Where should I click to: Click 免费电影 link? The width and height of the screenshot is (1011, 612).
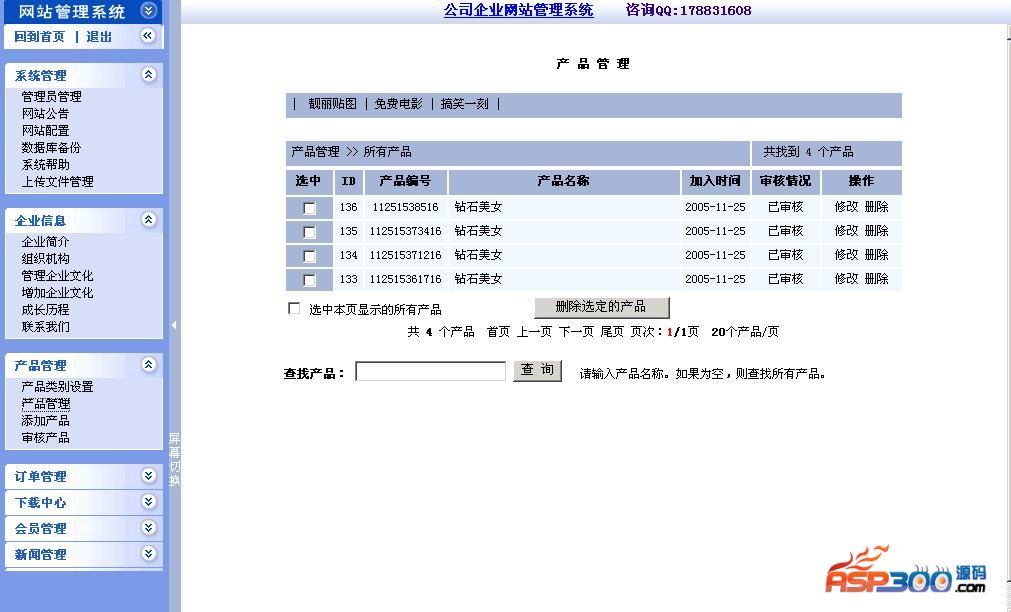[398, 104]
